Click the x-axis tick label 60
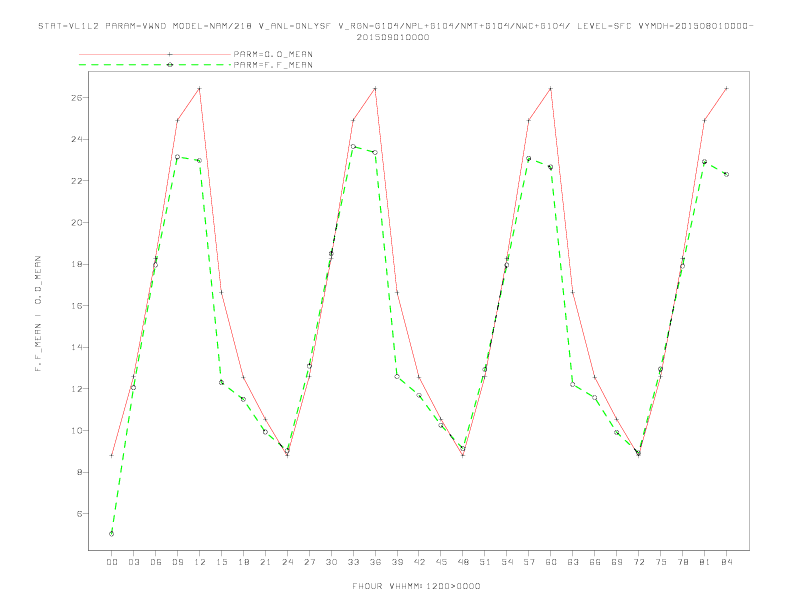 [551, 562]
